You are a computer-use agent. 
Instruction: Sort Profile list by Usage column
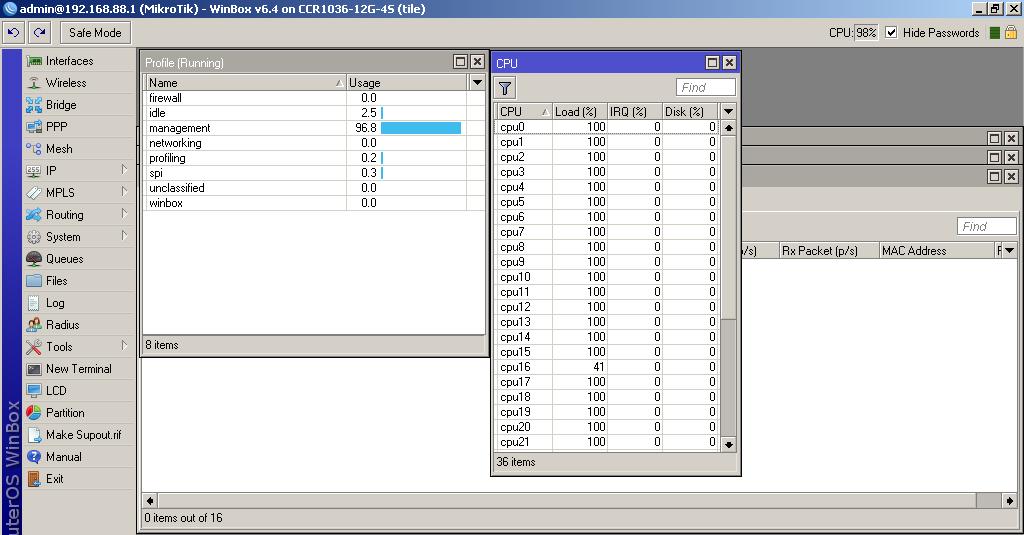[406, 83]
